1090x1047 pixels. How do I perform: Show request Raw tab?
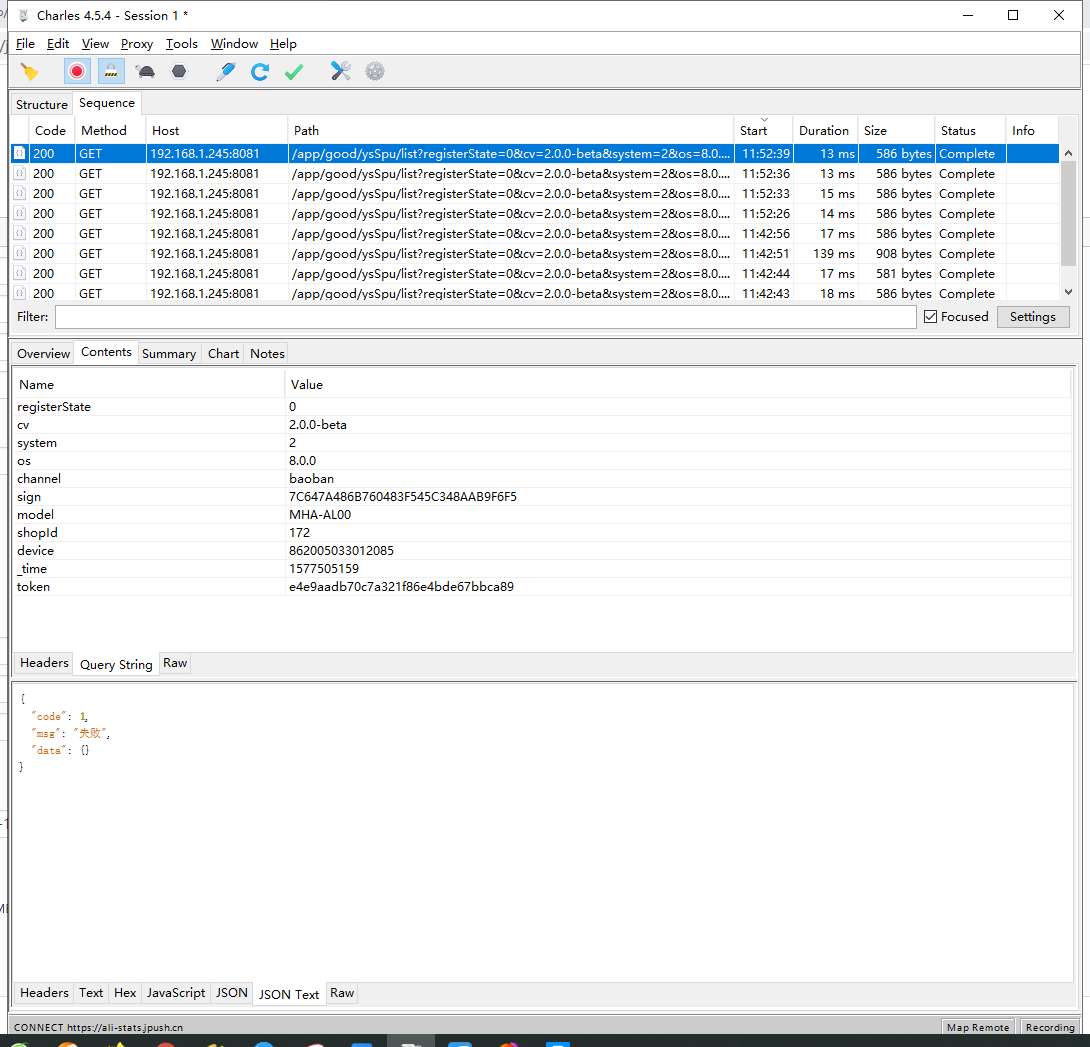[x=175, y=663]
